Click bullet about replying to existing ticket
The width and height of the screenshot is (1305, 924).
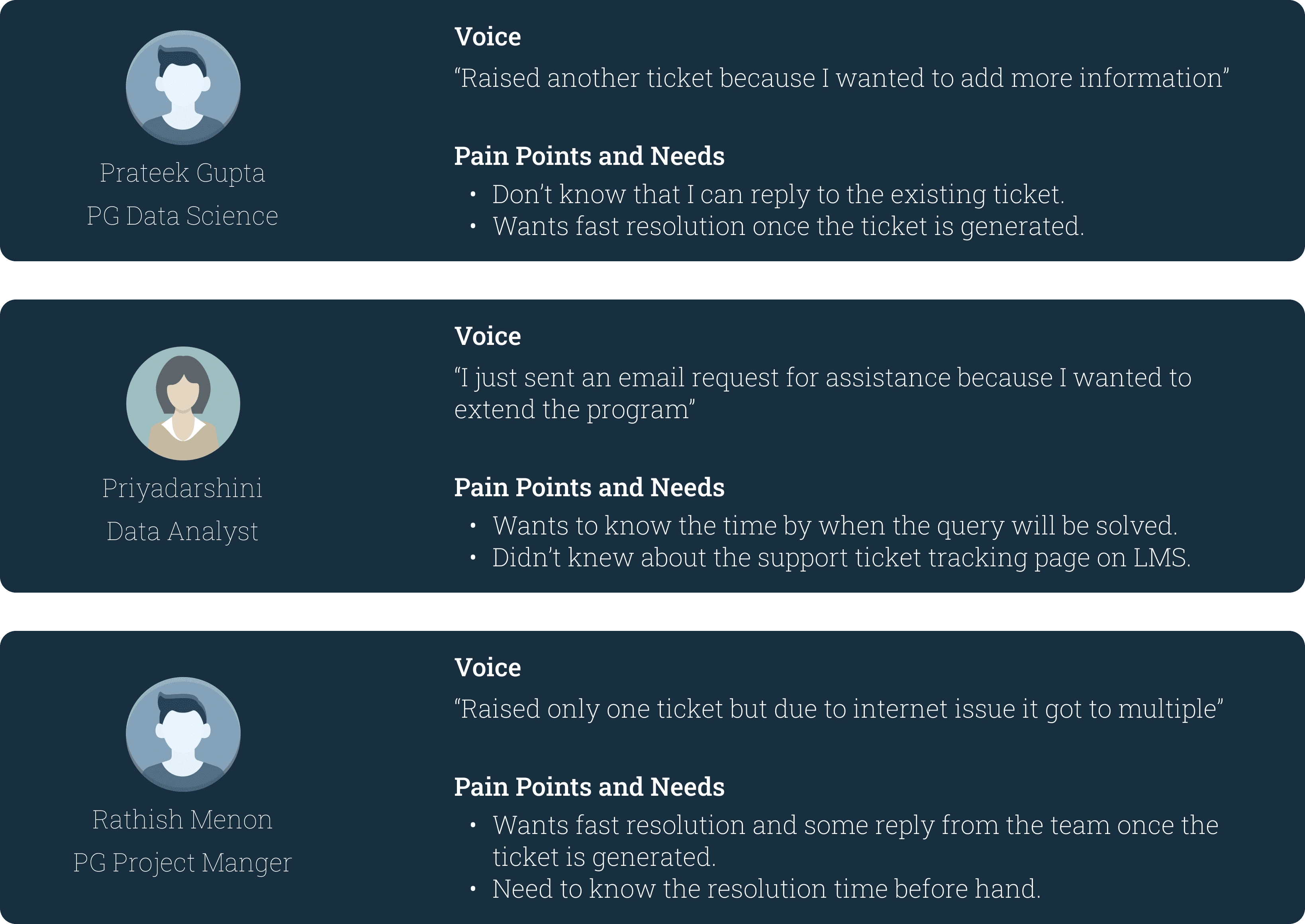tap(778, 195)
